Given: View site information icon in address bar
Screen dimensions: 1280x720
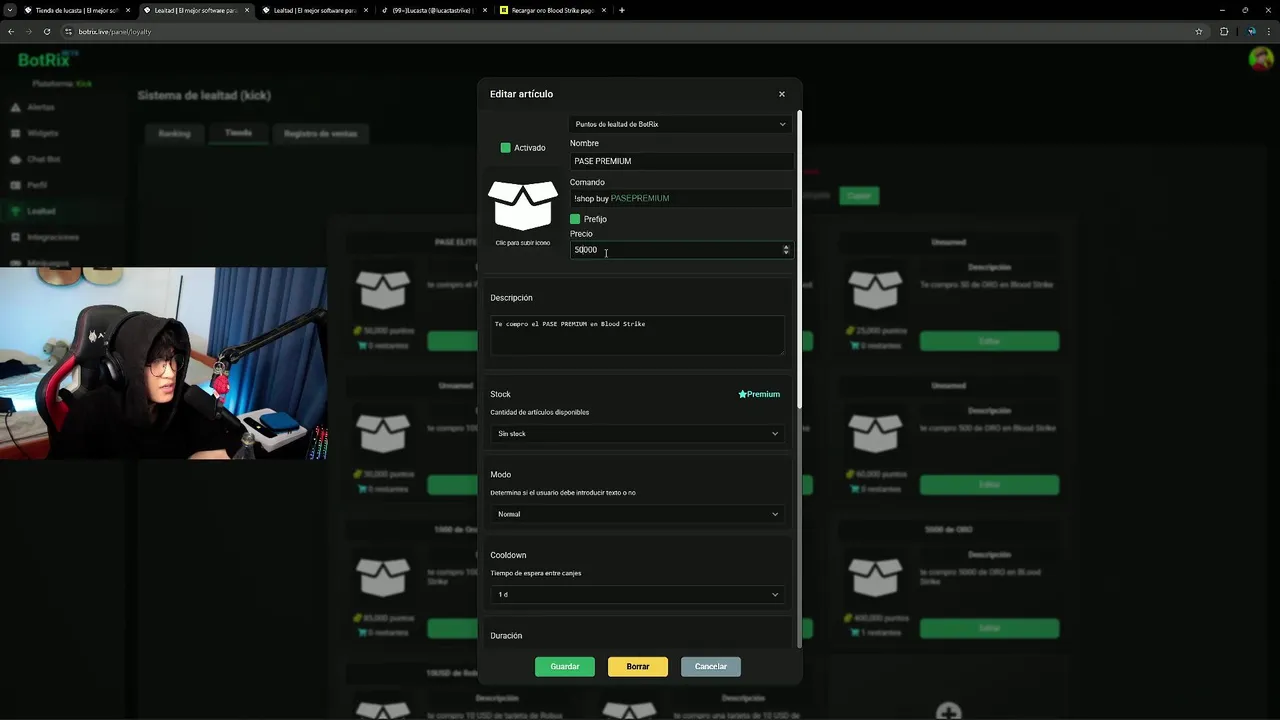Looking at the screenshot, I should click(x=69, y=31).
